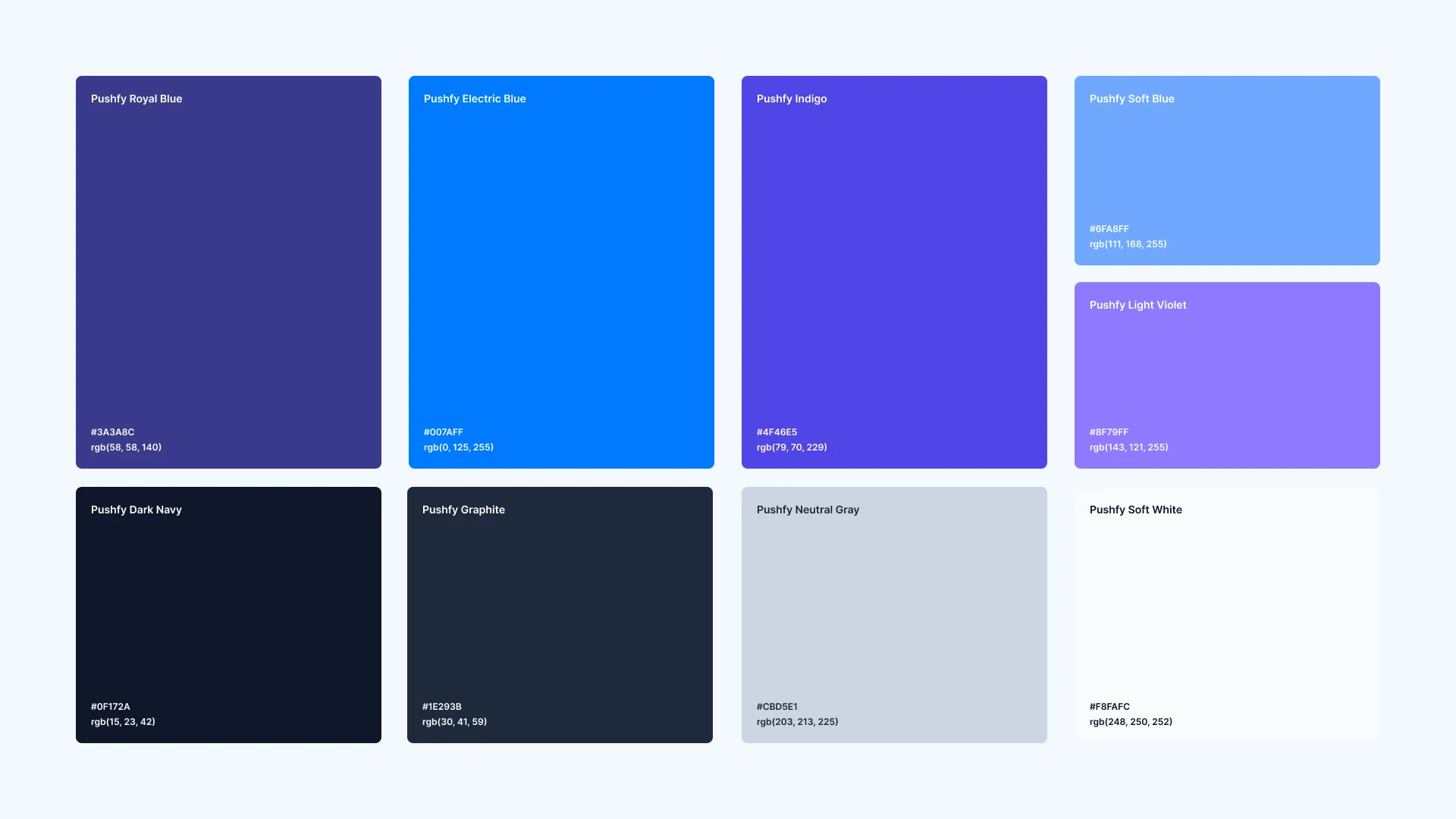The width and height of the screenshot is (1456, 819).
Task: Click the #CBD5E1 hex code
Action: point(777,707)
